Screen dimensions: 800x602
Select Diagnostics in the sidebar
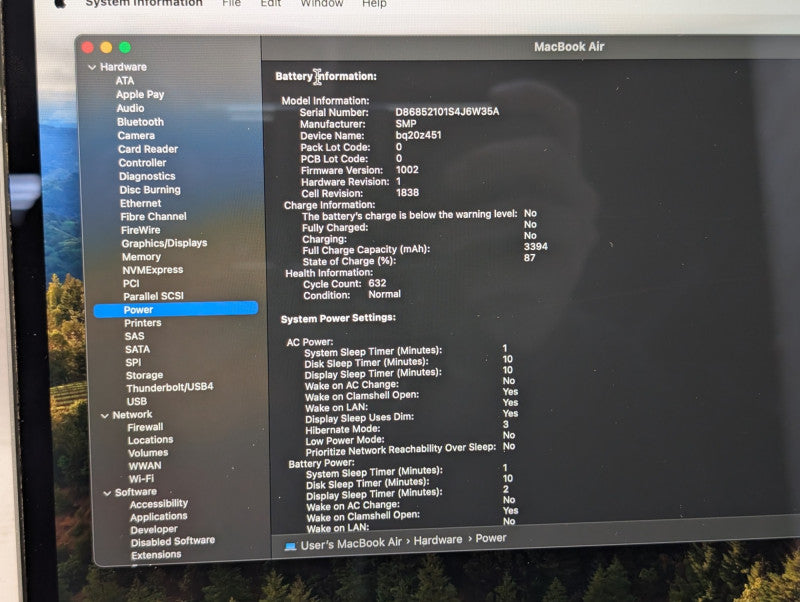[x=147, y=177]
